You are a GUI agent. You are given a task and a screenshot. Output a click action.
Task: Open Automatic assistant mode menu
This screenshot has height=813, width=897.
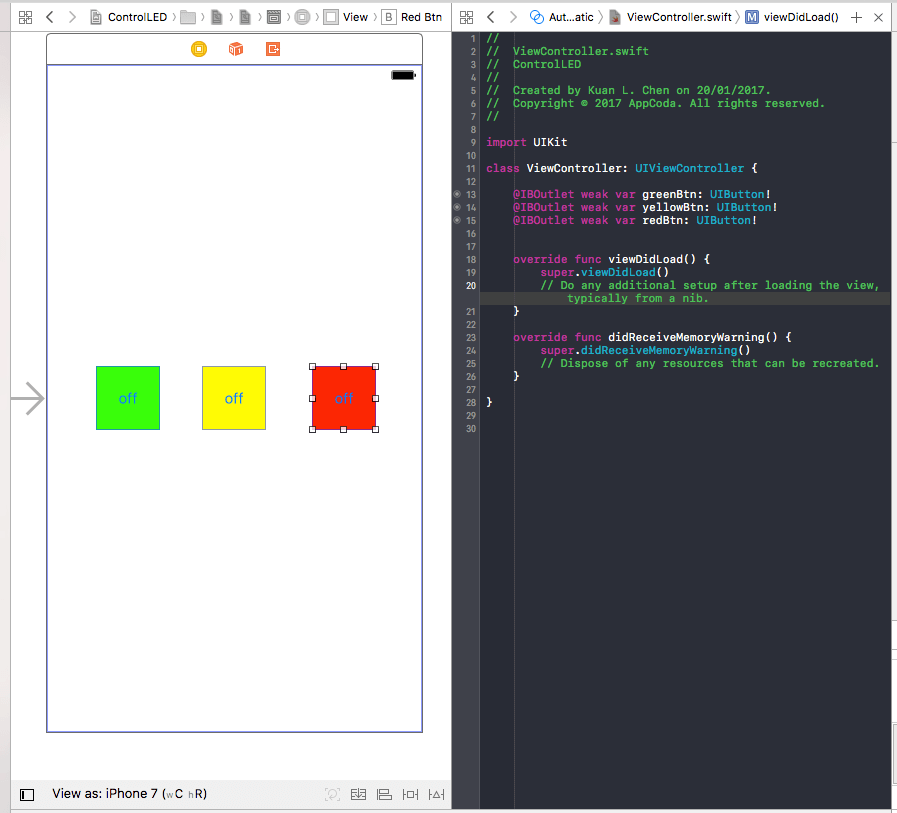tap(562, 17)
